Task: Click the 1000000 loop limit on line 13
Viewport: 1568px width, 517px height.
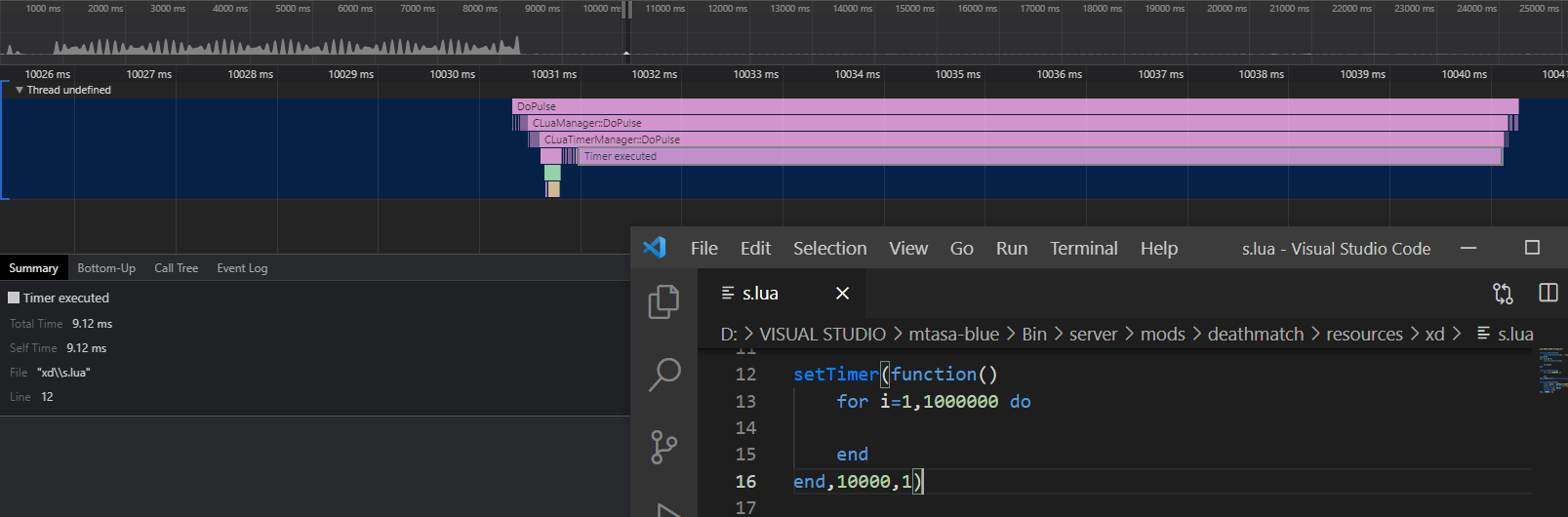Action: [x=961, y=402]
